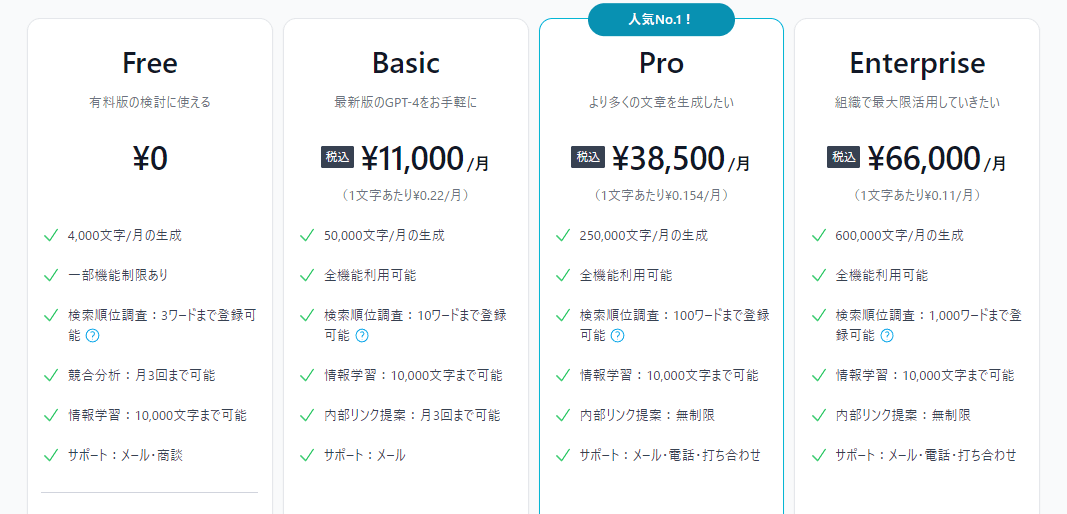
Task: Click the 税込 badge beside ¥38,500
Action: pyautogui.click(x=588, y=157)
